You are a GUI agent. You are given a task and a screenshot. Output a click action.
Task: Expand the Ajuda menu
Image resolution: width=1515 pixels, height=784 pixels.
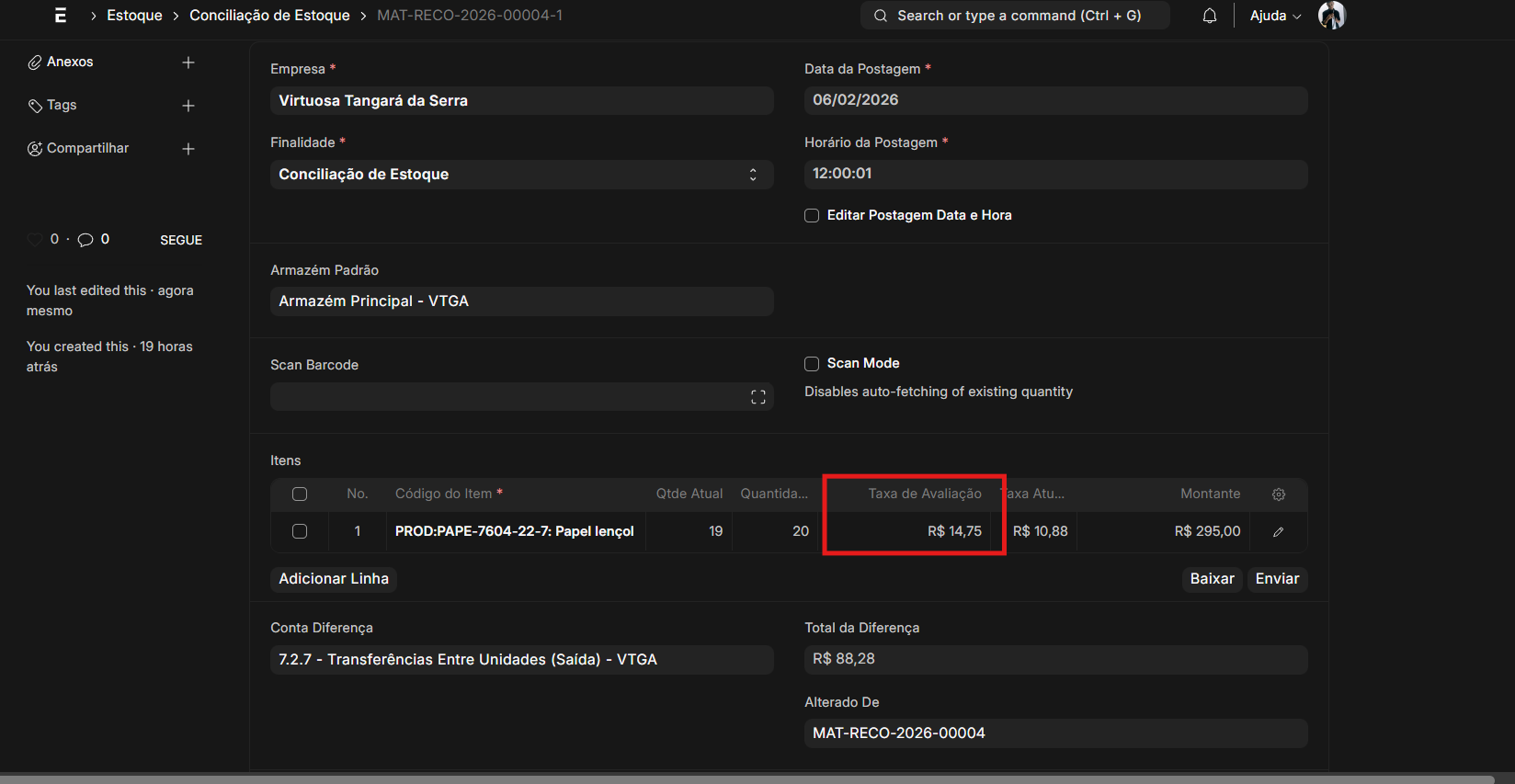[1274, 16]
